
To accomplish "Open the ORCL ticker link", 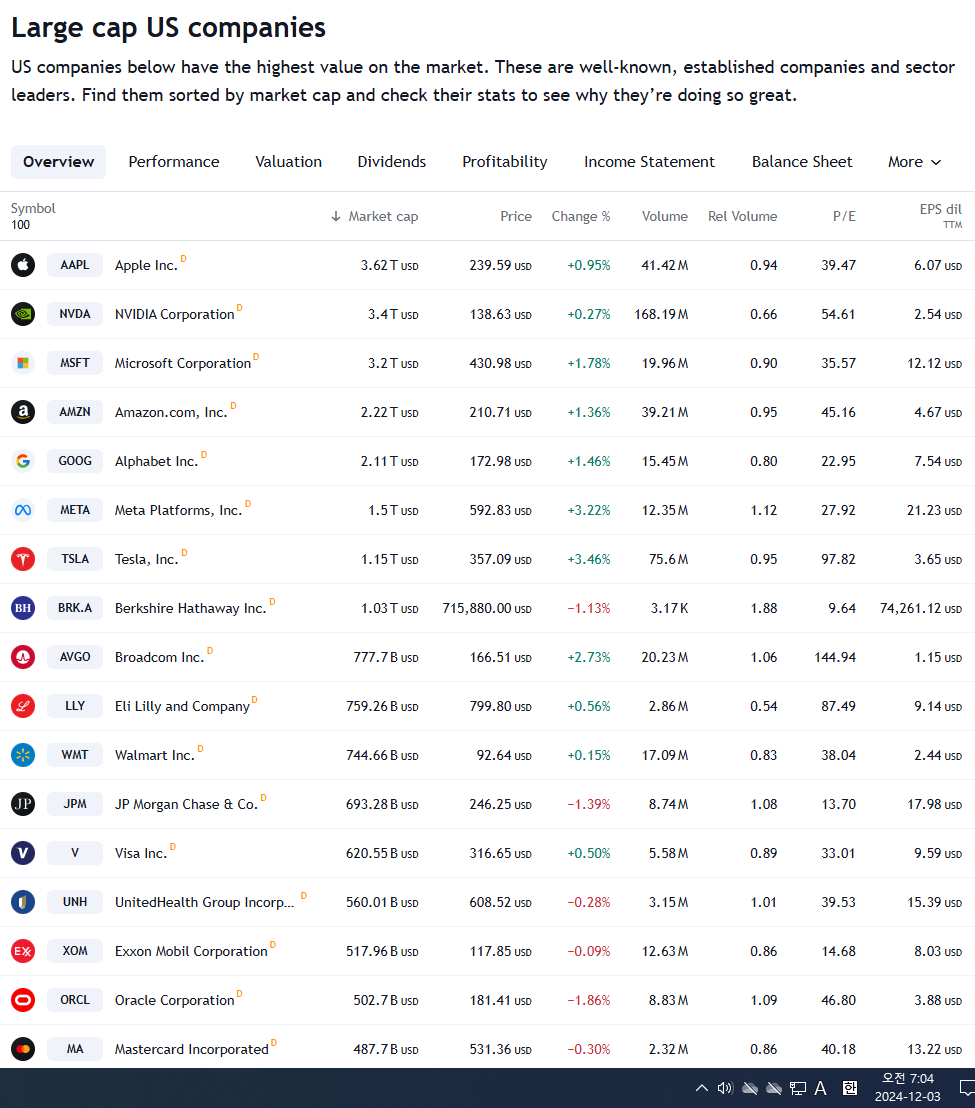I will (x=75, y=1000).
